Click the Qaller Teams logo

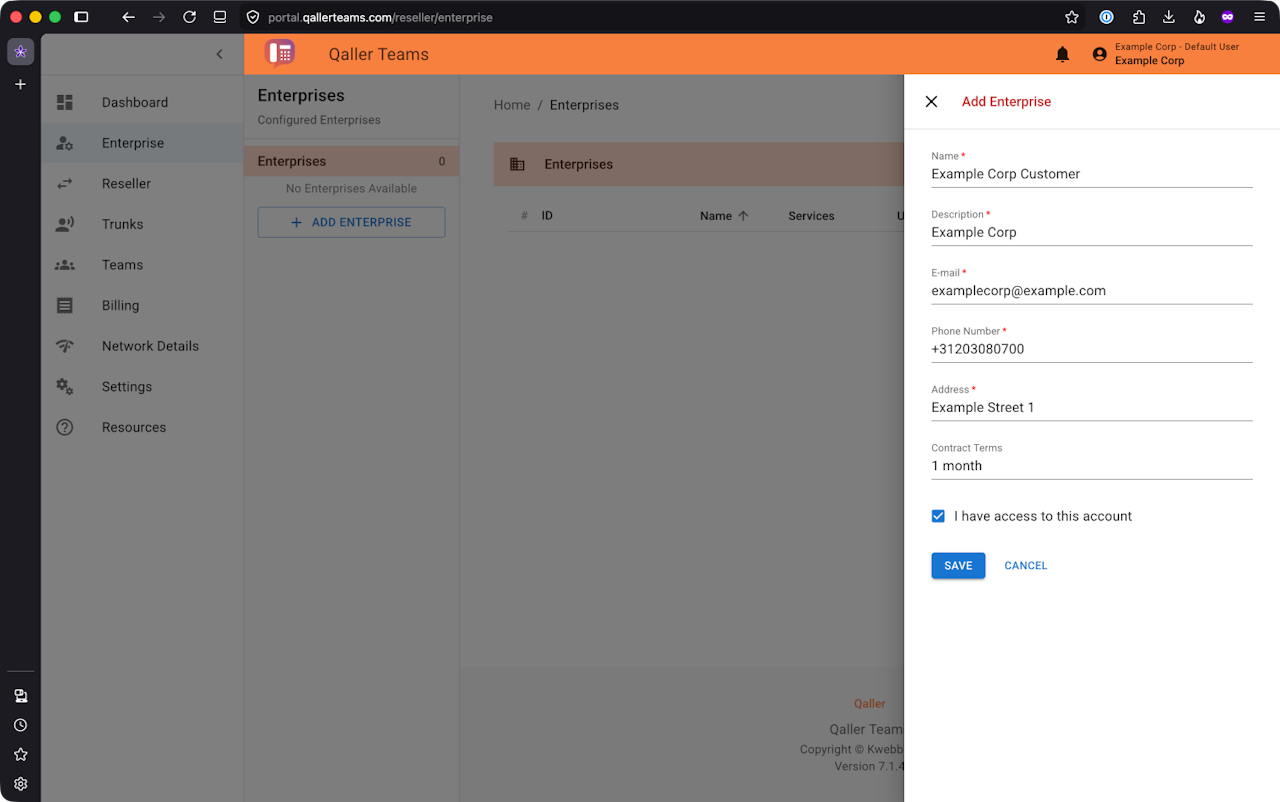tap(280, 53)
